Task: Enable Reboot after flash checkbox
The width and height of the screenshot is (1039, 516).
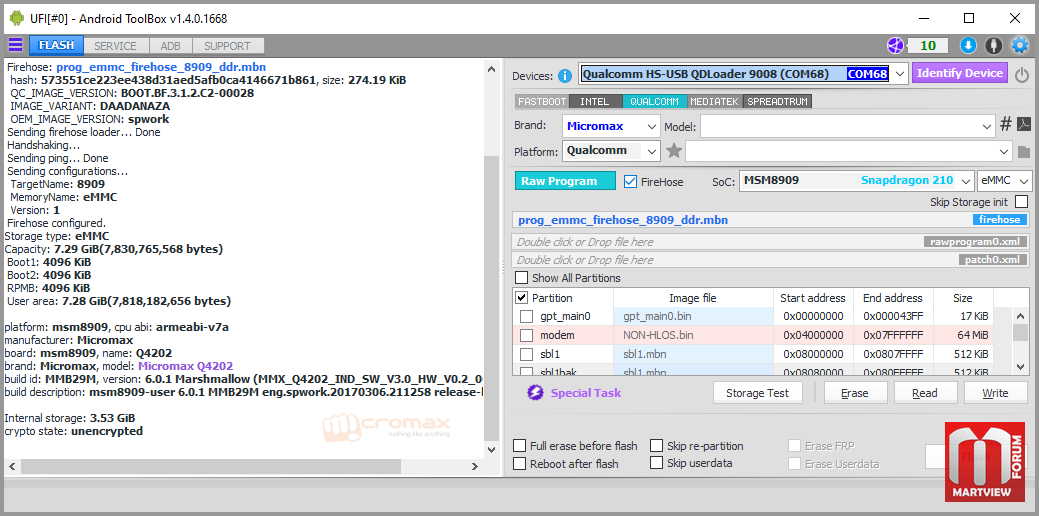Action: point(520,464)
